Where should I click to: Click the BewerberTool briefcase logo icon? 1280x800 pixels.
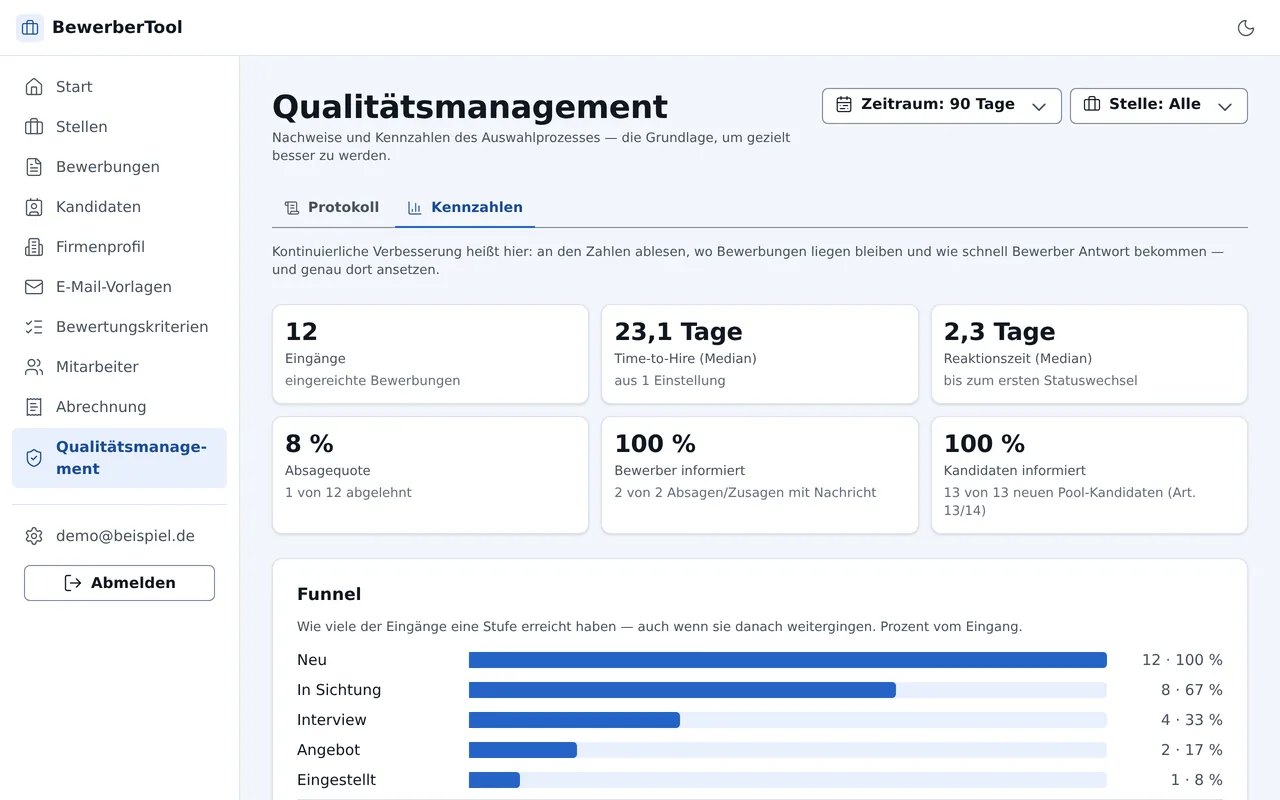coord(30,28)
